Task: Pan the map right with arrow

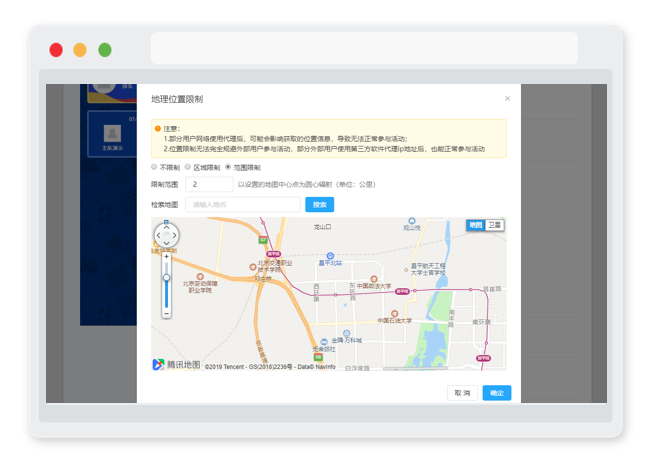Action: 174,236
